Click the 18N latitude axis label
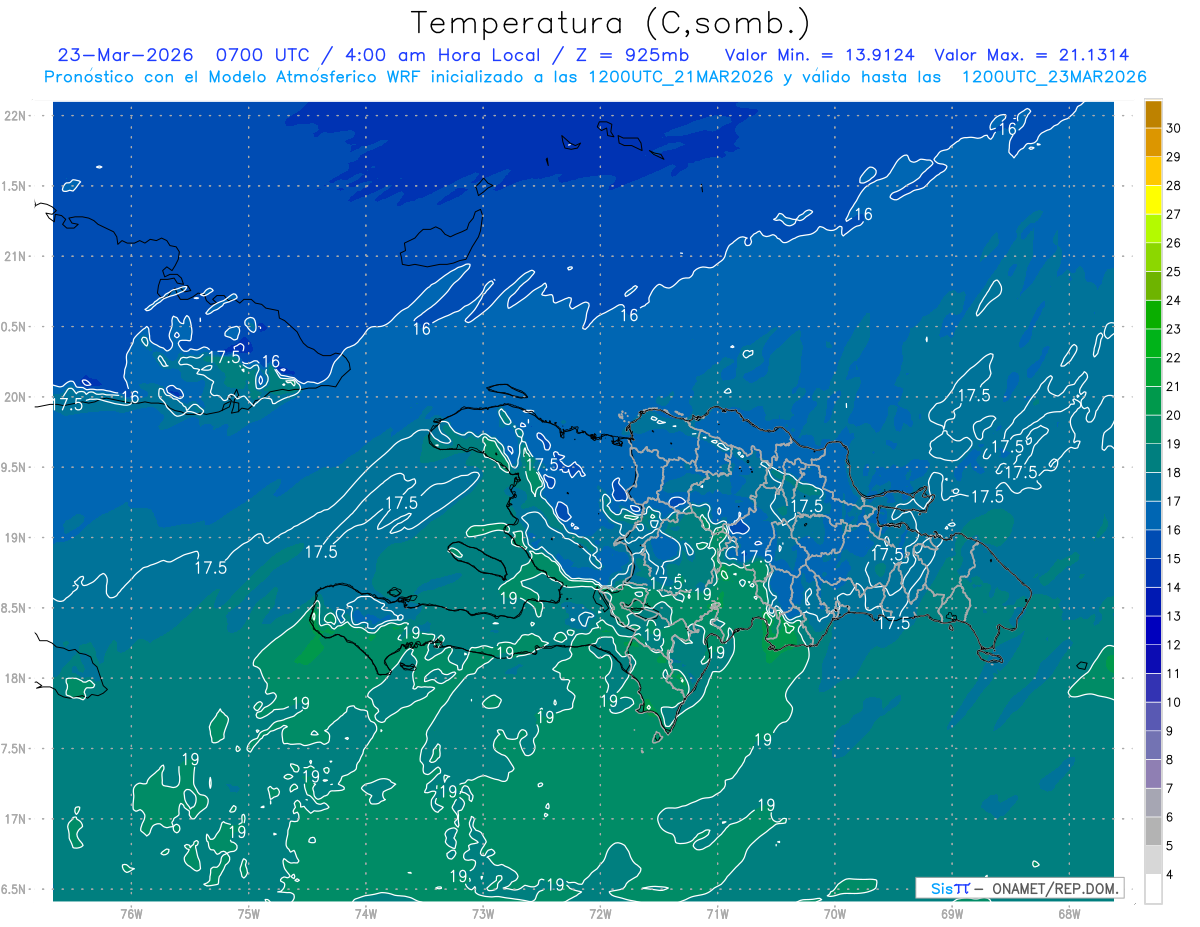The width and height of the screenshot is (1200, 927). (16, 678)
